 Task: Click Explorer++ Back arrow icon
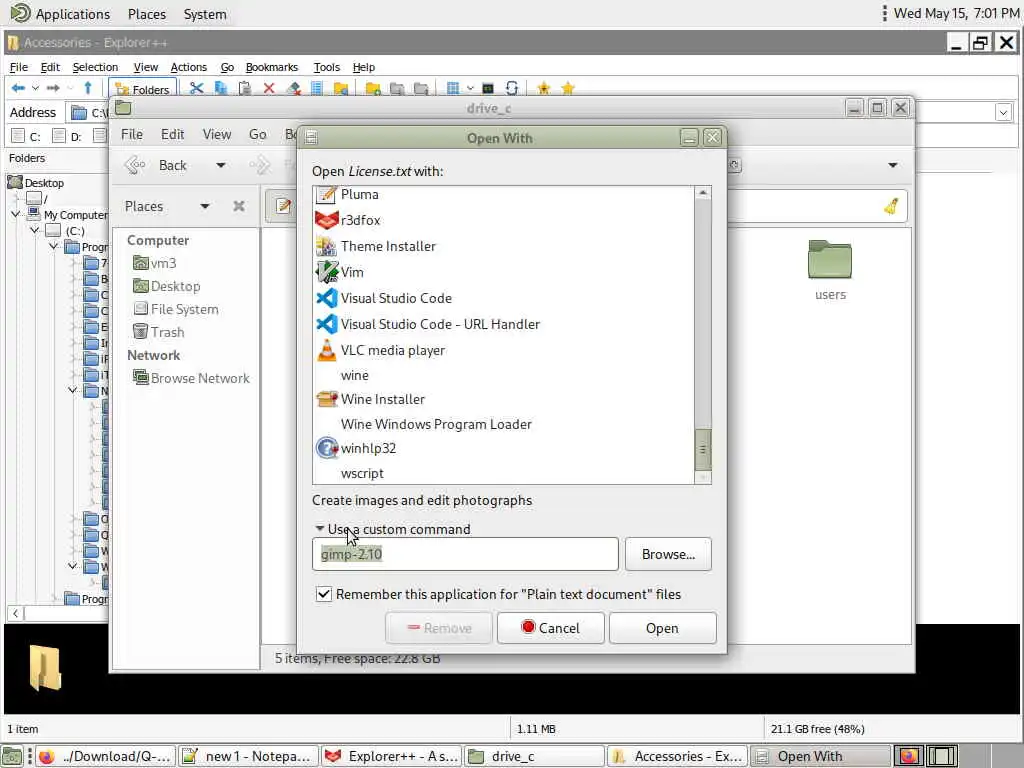click(18, 88)
